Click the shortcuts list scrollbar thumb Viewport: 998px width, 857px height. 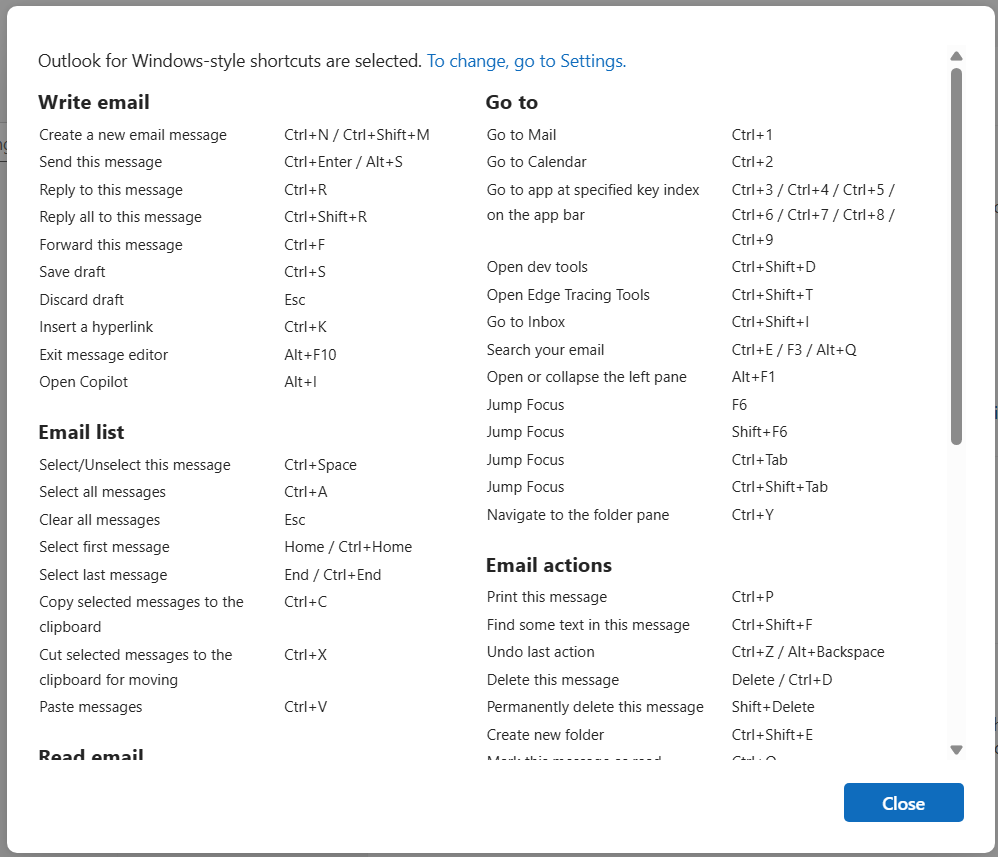point(956,255)
